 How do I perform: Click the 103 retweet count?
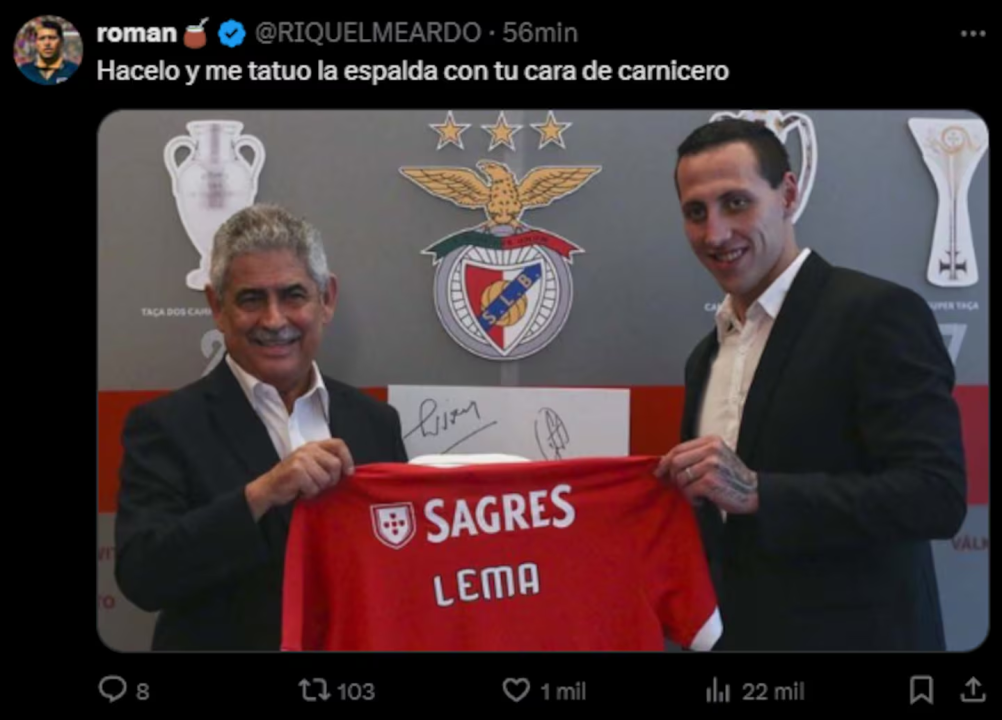pyautogui.click(x=355, y=691)
